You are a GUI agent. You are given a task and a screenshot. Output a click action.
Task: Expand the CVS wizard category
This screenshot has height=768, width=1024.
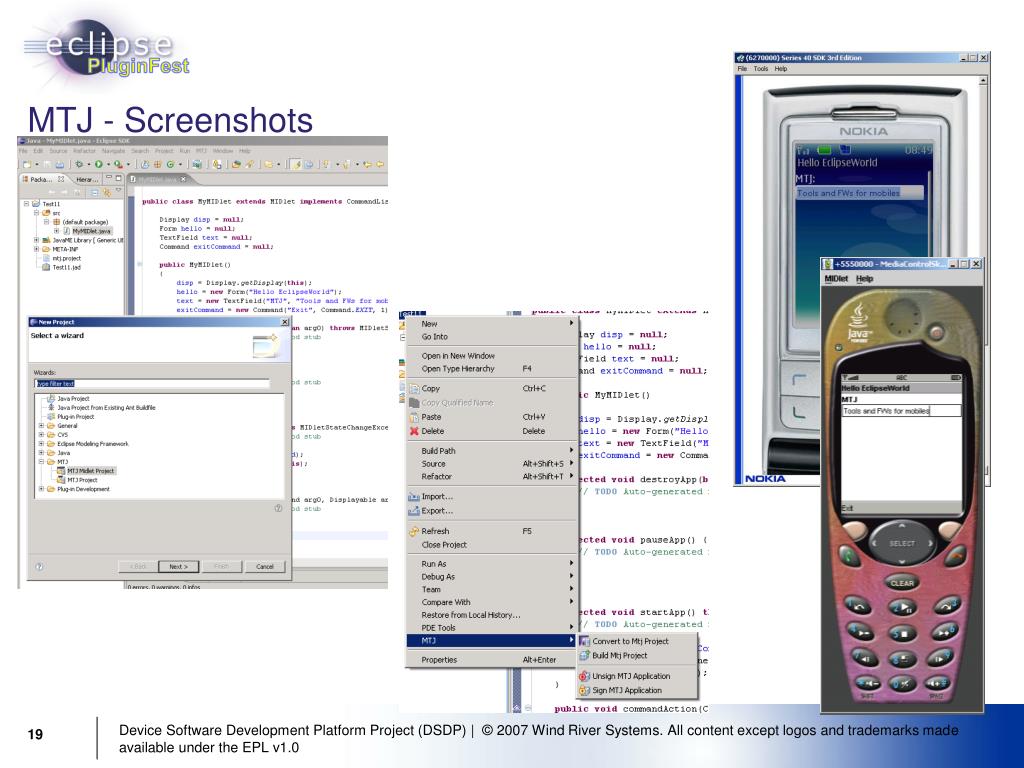coord(41,435)
